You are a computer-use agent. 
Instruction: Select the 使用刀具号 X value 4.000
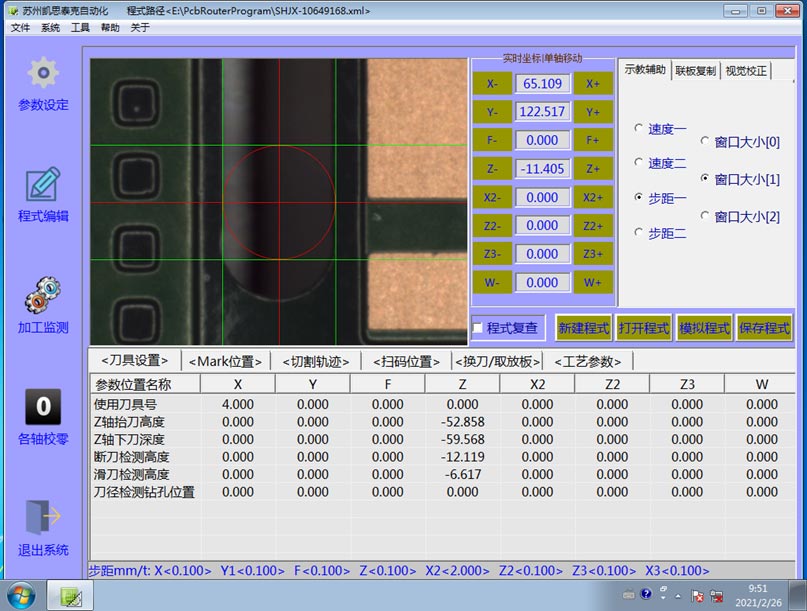point(238,405)
